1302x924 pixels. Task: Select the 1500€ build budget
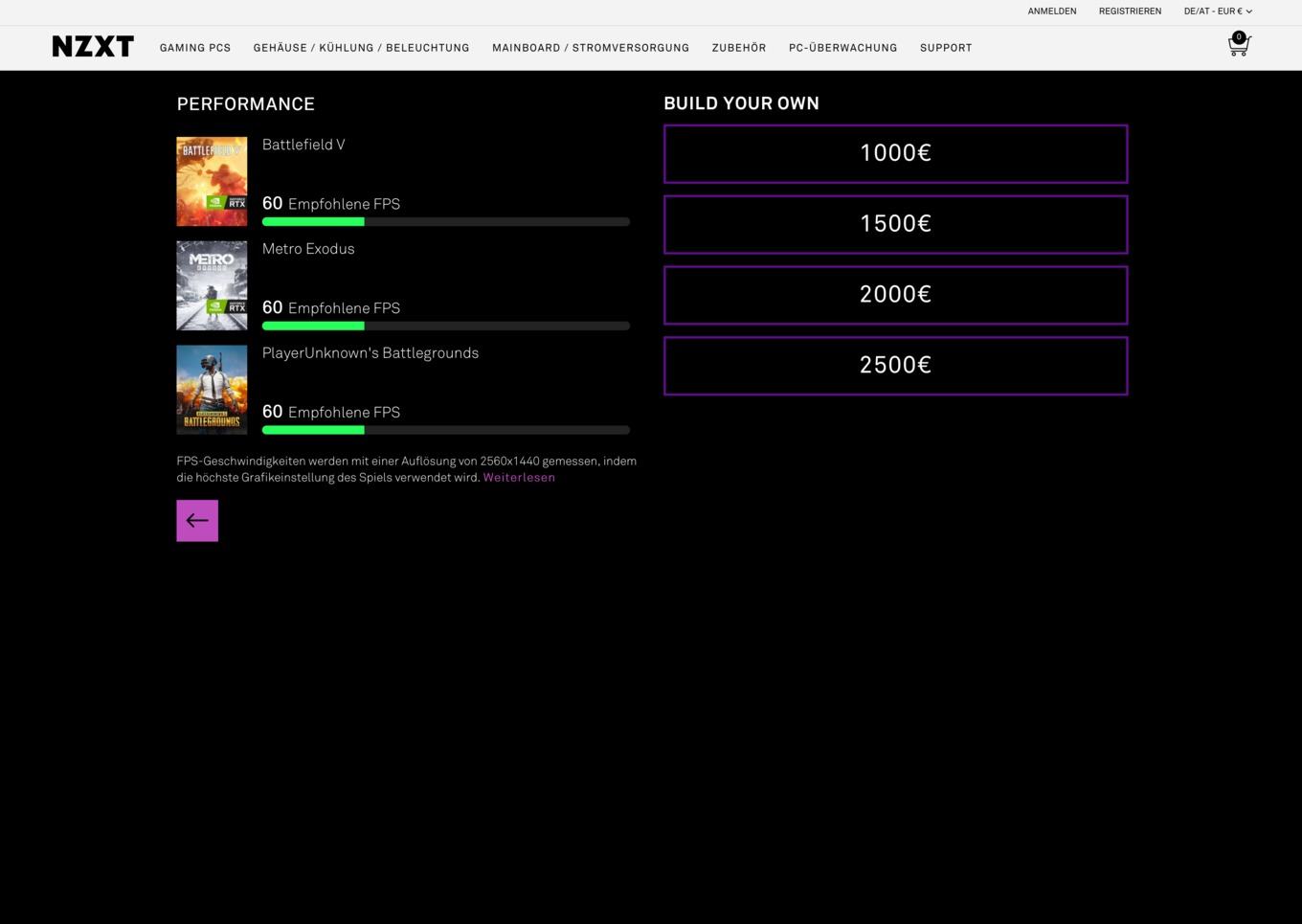point(895,224)
